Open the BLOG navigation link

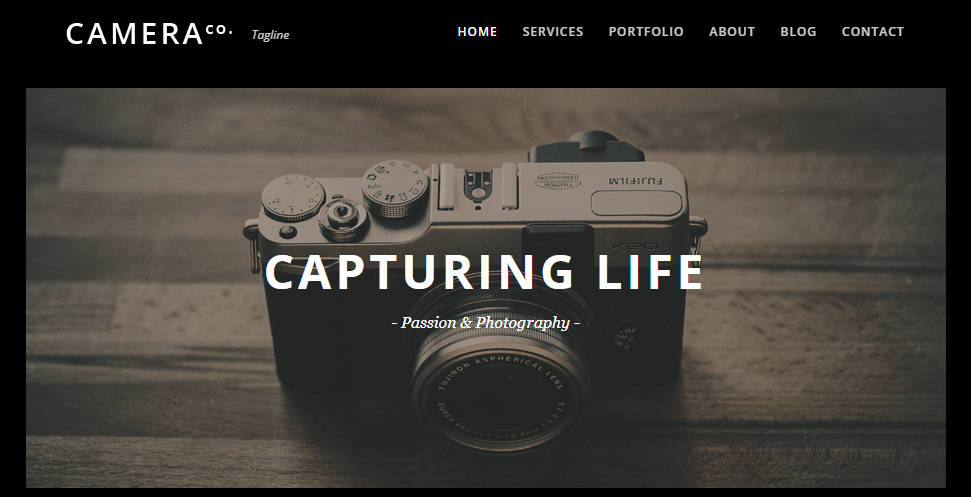click(798, 32)
